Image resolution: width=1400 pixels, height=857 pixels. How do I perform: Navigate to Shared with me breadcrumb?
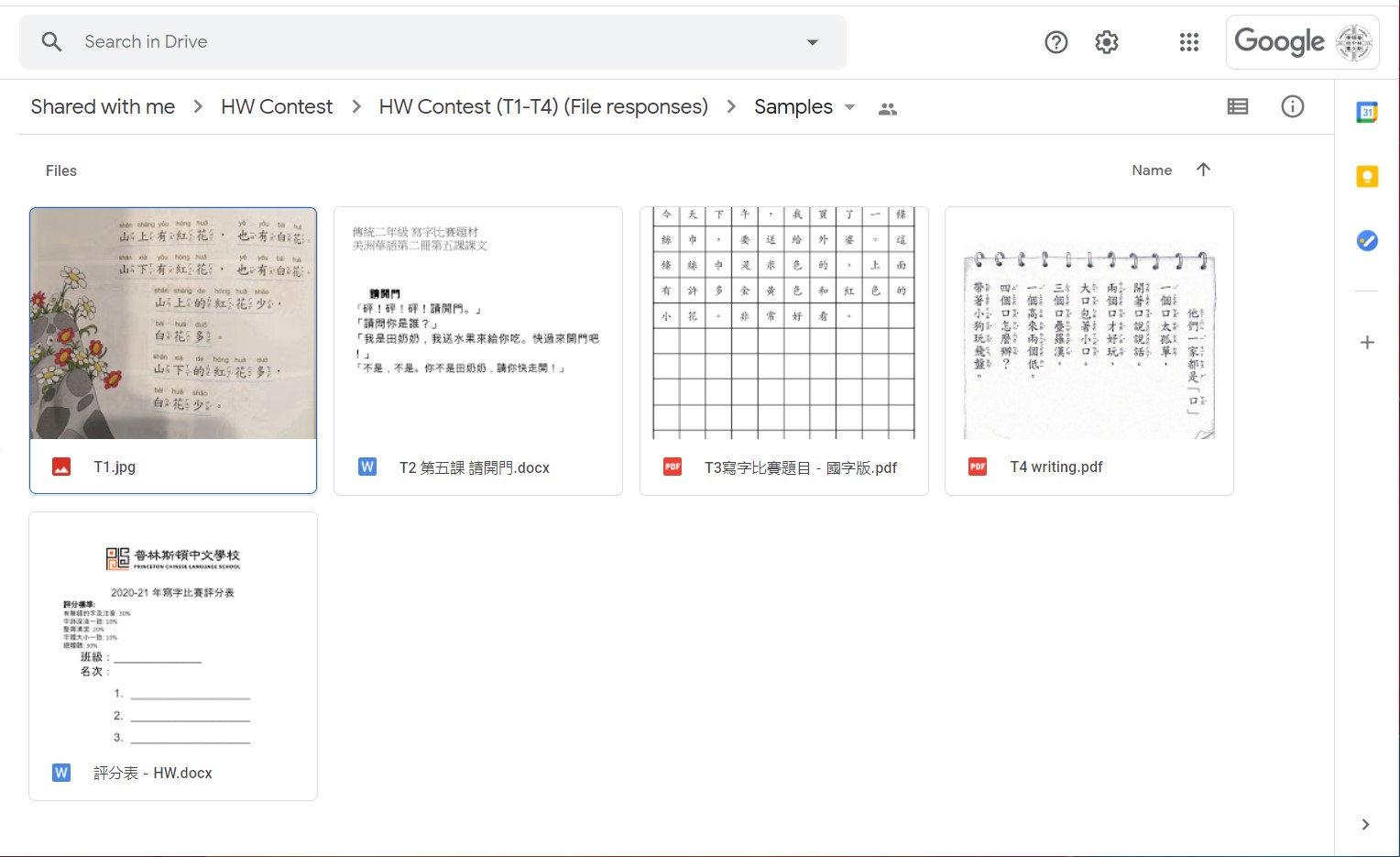(103, 106)
